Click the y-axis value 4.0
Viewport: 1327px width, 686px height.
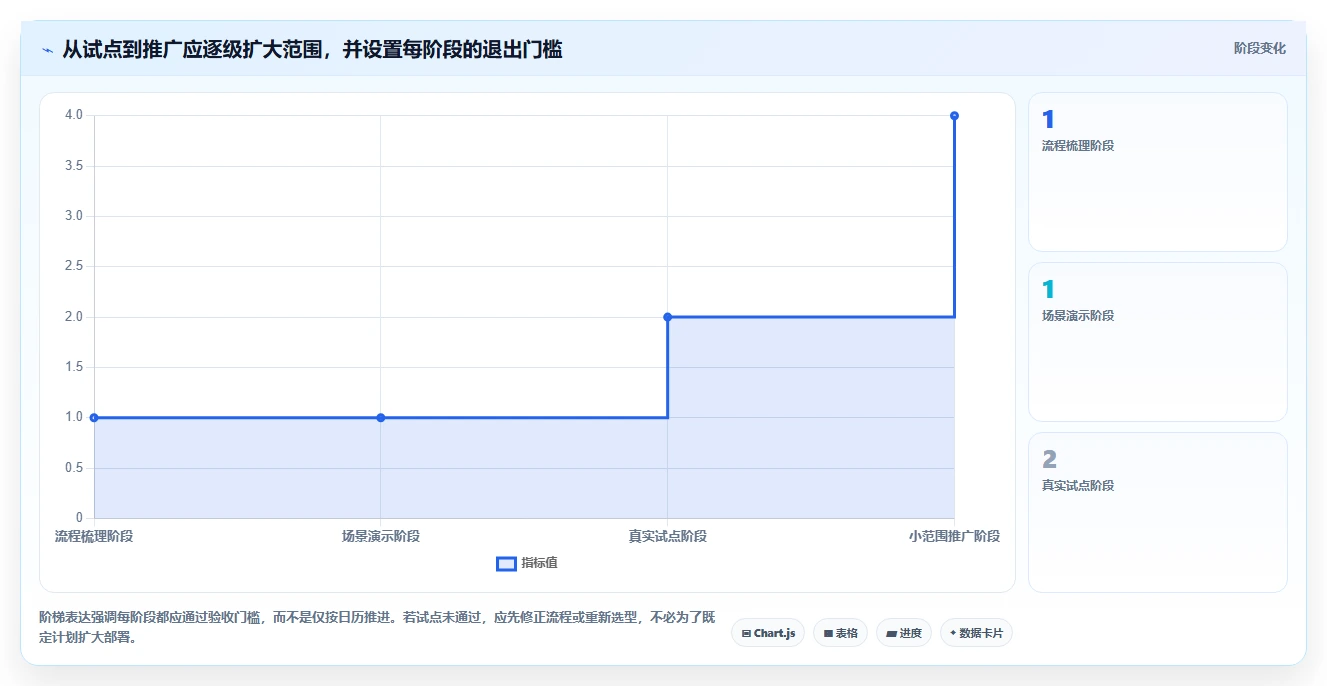pyautogui.click(x=74, y=115)
